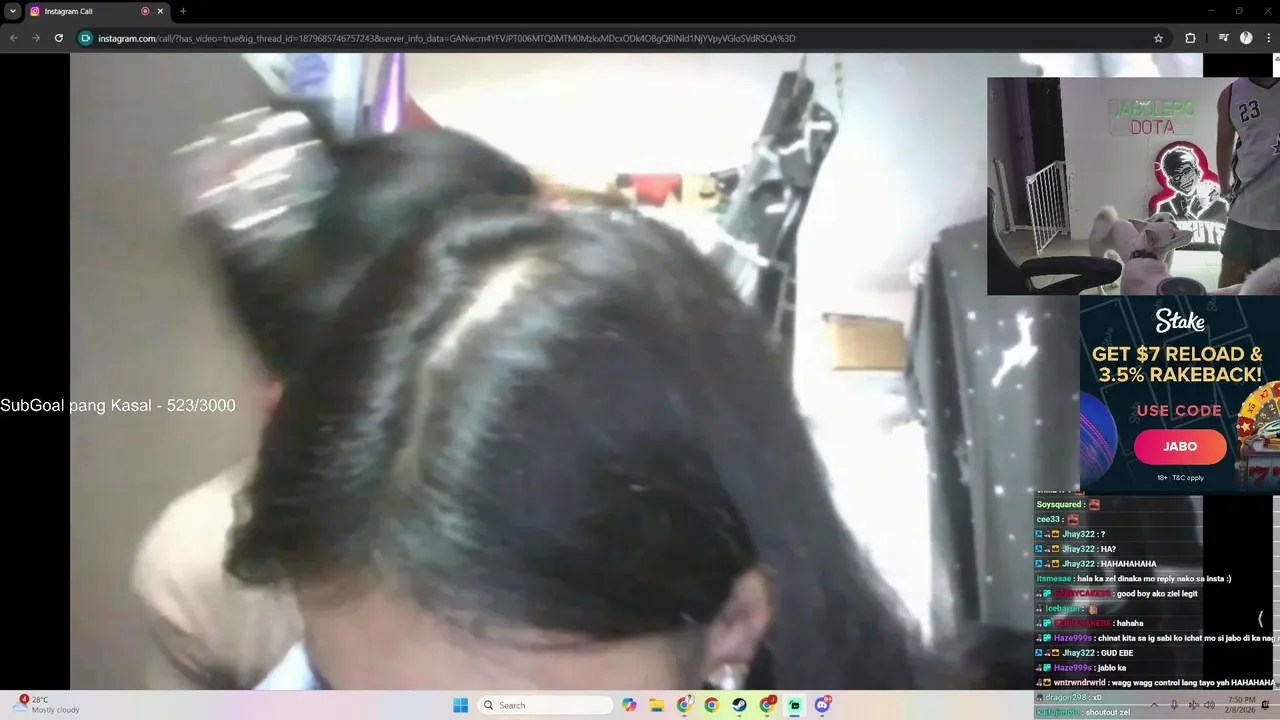The image size is (1280, 720).
Task: Click the Soysquared chat message
Action: click(1068, 505)
